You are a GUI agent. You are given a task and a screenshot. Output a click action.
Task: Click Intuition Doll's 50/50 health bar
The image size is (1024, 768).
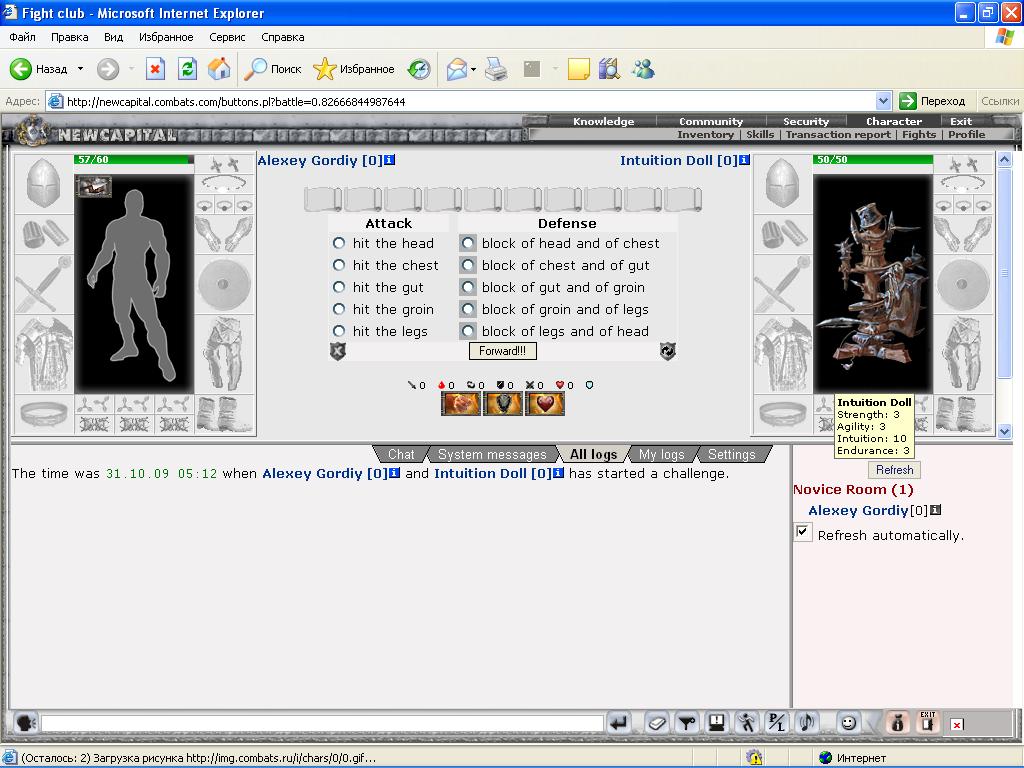click(x=873, y=159)
